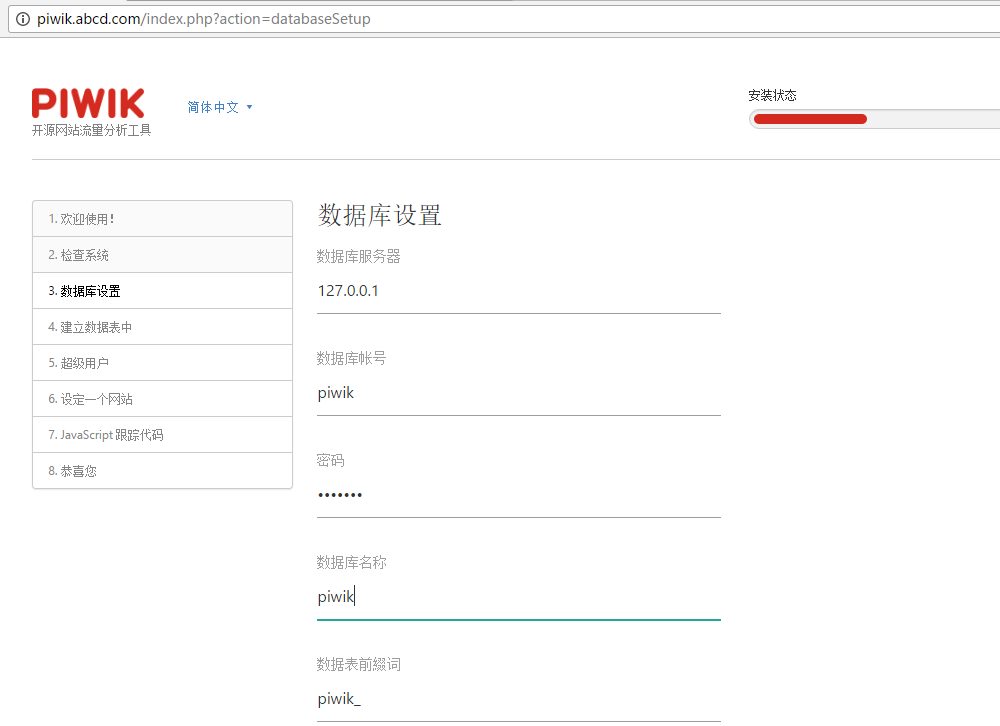Click the 数据库帐号 input field
This screenshot has width=1000, height=726.
(x=518, y=394)
